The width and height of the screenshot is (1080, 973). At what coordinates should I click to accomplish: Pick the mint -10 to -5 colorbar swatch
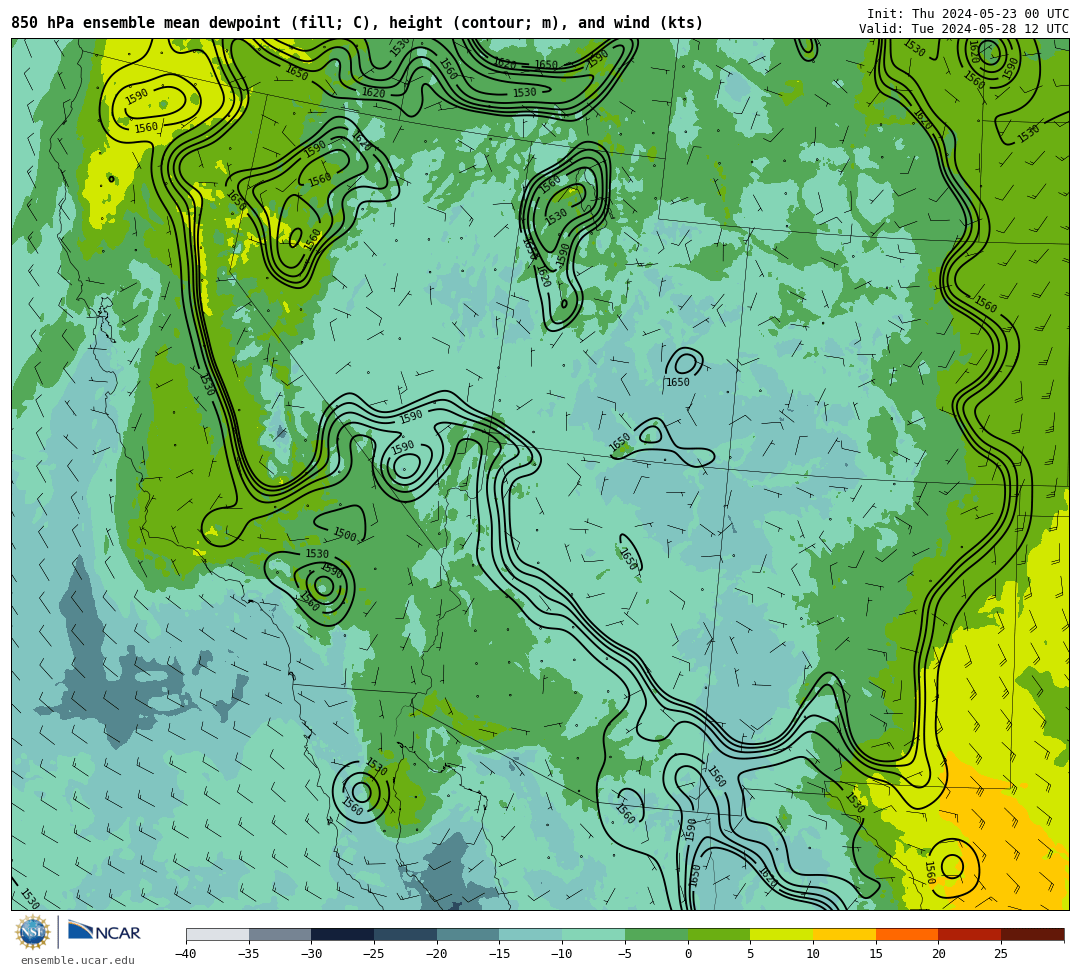(594, 934)
